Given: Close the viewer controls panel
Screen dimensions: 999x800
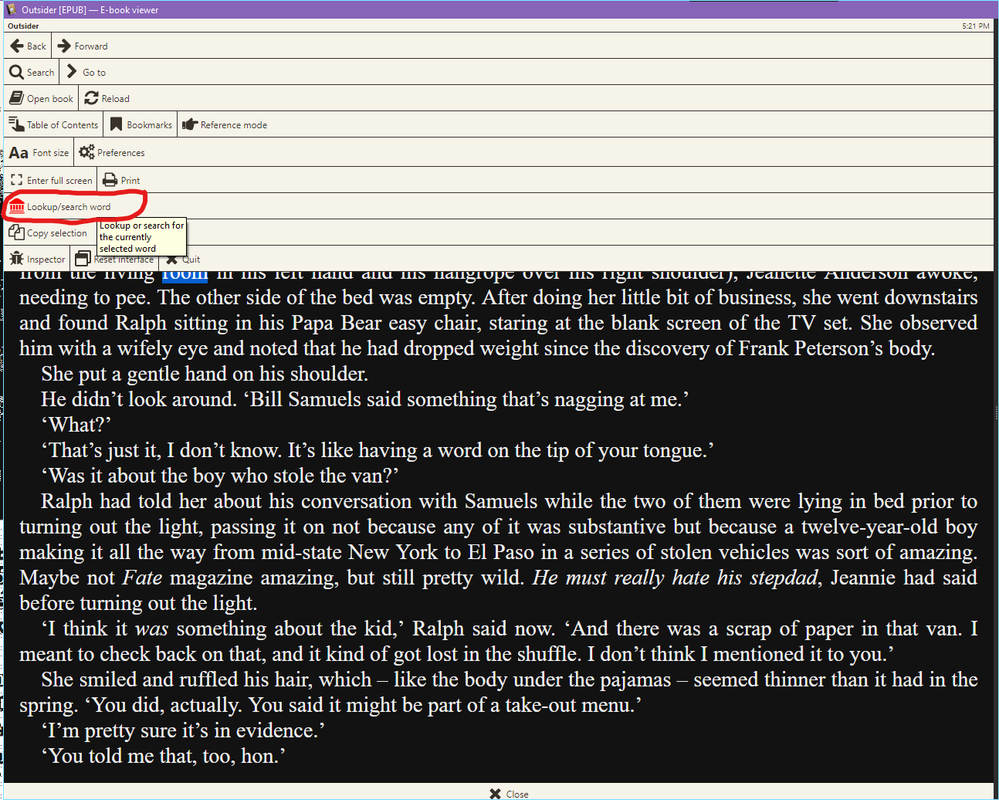Looking at the screenshot, I should point(508,794).
